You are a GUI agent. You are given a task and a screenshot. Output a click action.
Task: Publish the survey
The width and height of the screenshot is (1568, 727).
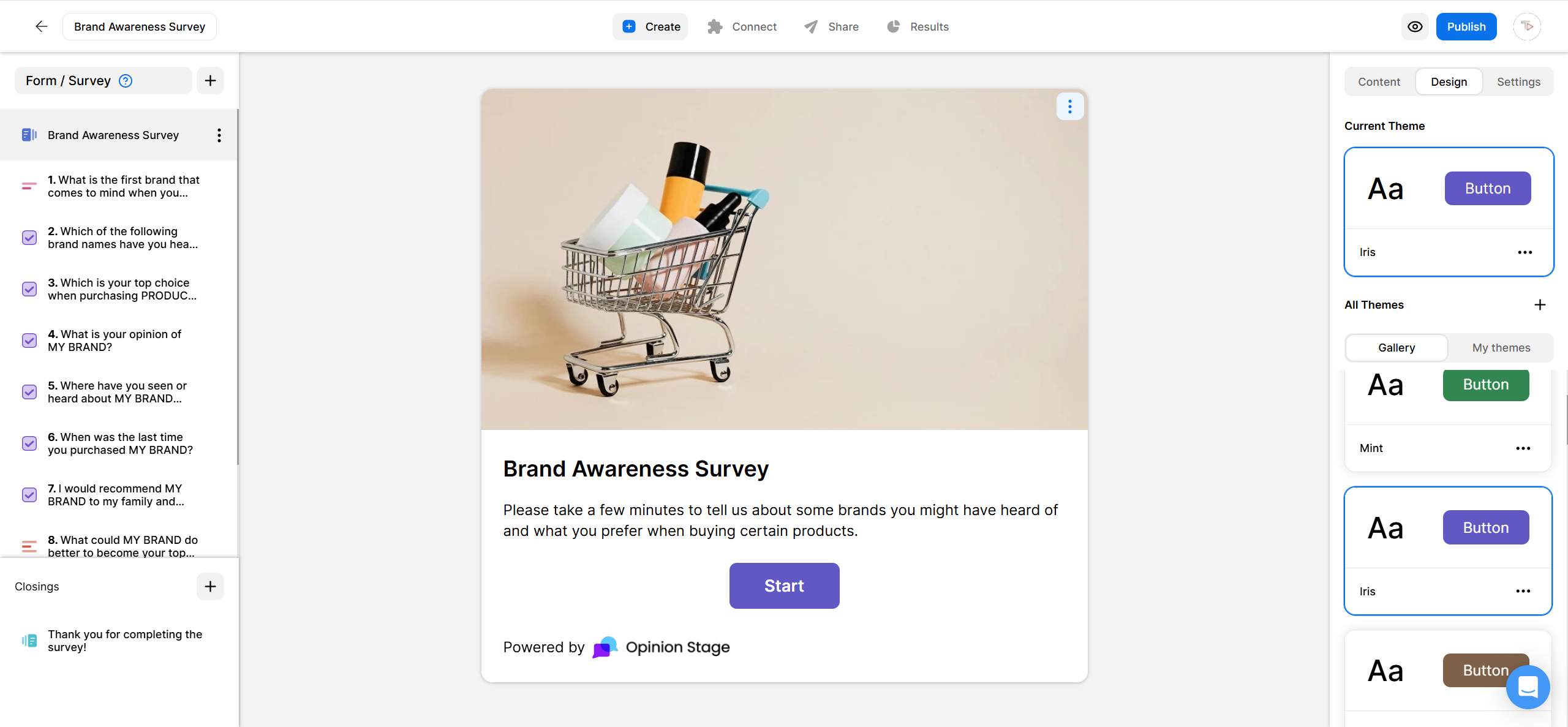1466,26
